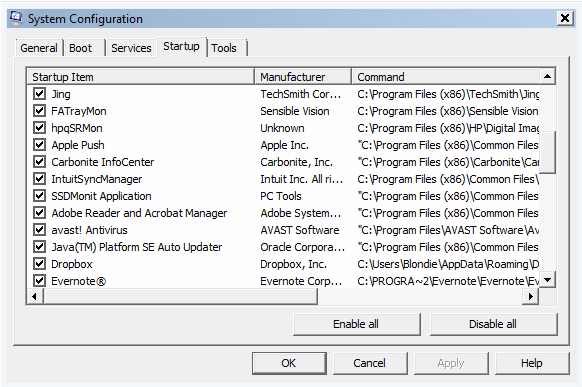The width and height of the screenshot is (582, 387).
Task: Uncheck Carbonite InfoCenter checkbox
Action: click(x=39, y=162)
